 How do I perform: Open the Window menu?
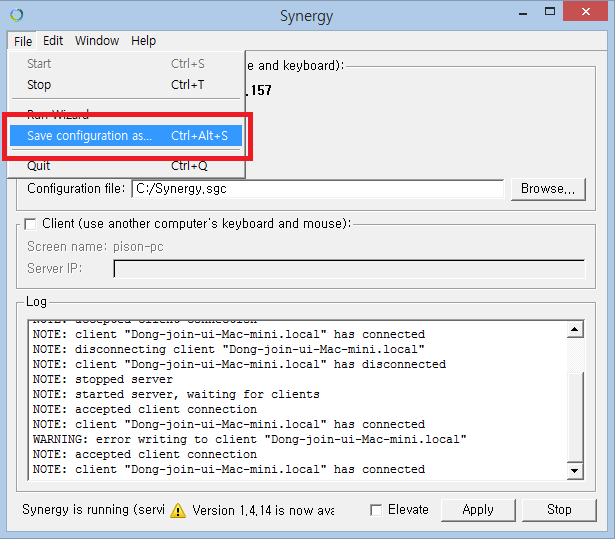click(97, 41)
